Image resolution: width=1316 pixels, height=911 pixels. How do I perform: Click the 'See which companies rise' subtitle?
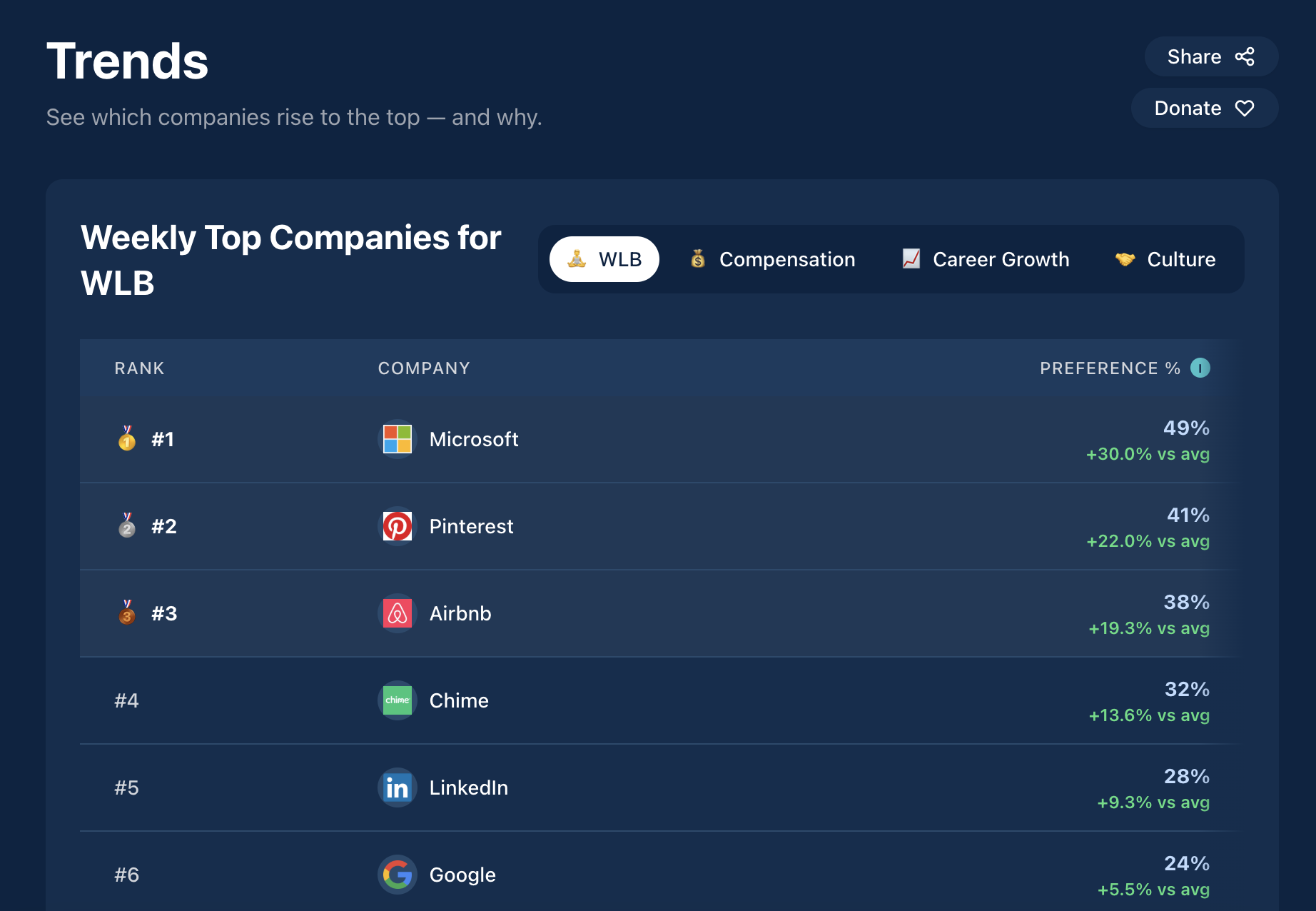coord(294,117)
